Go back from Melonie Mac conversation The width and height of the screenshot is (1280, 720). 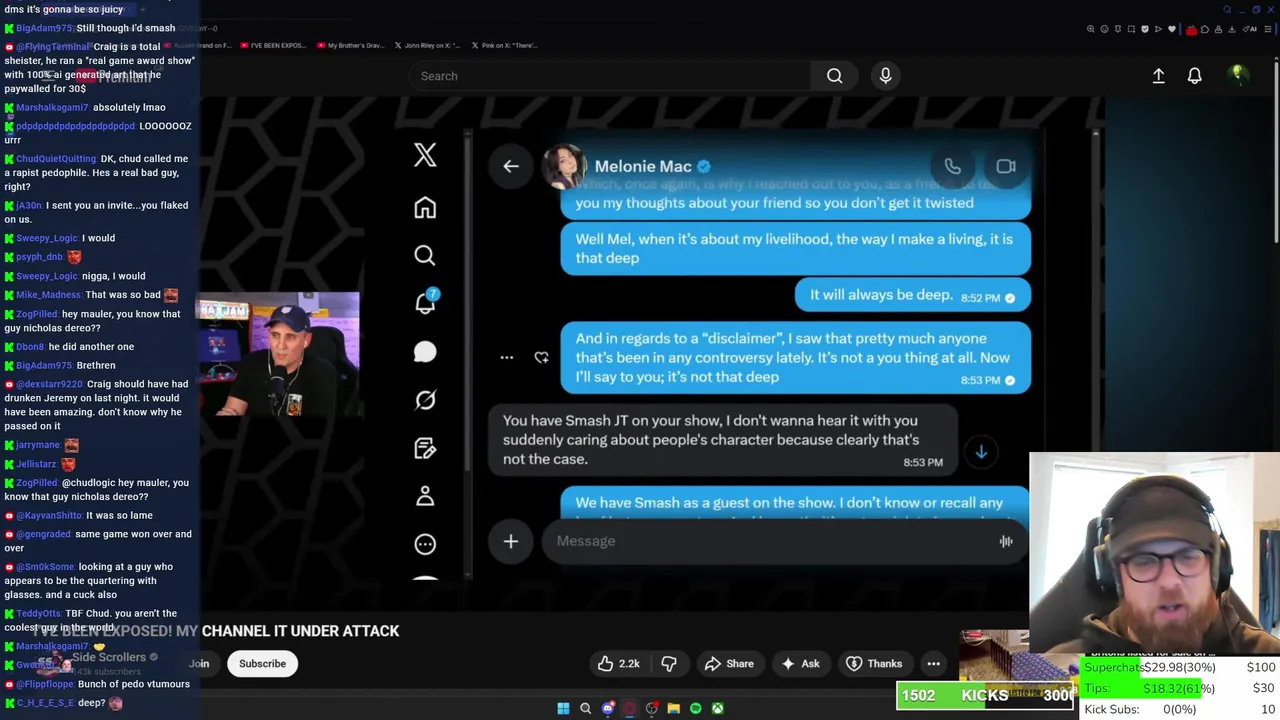(x=511, y=166)
